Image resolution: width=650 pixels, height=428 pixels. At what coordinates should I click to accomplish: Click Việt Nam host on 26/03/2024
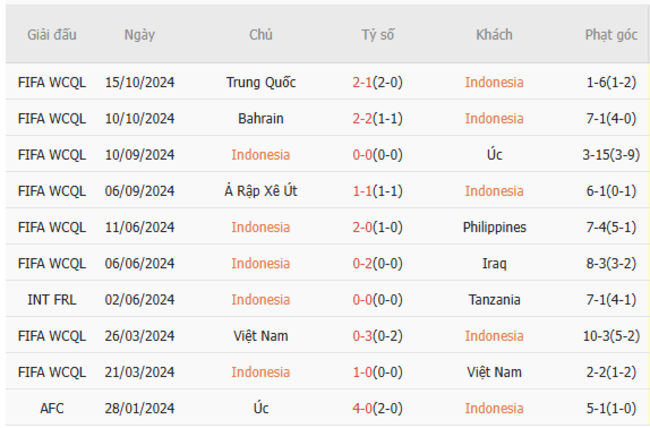pos(261,336)
